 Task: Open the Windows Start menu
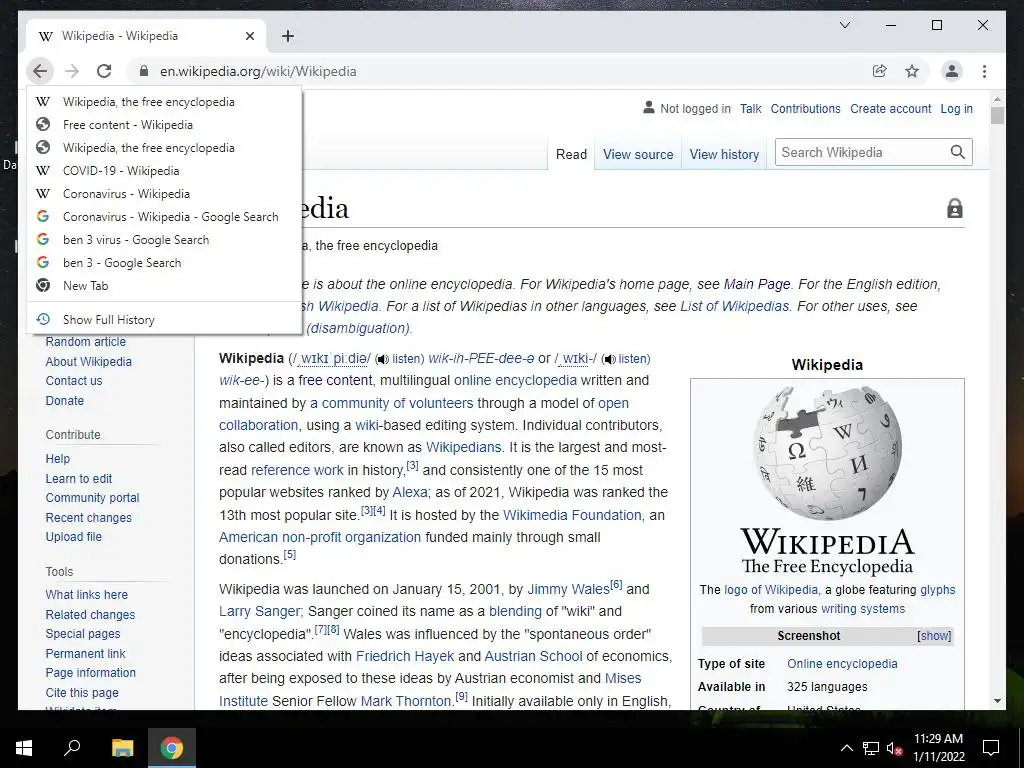point(24,748)
